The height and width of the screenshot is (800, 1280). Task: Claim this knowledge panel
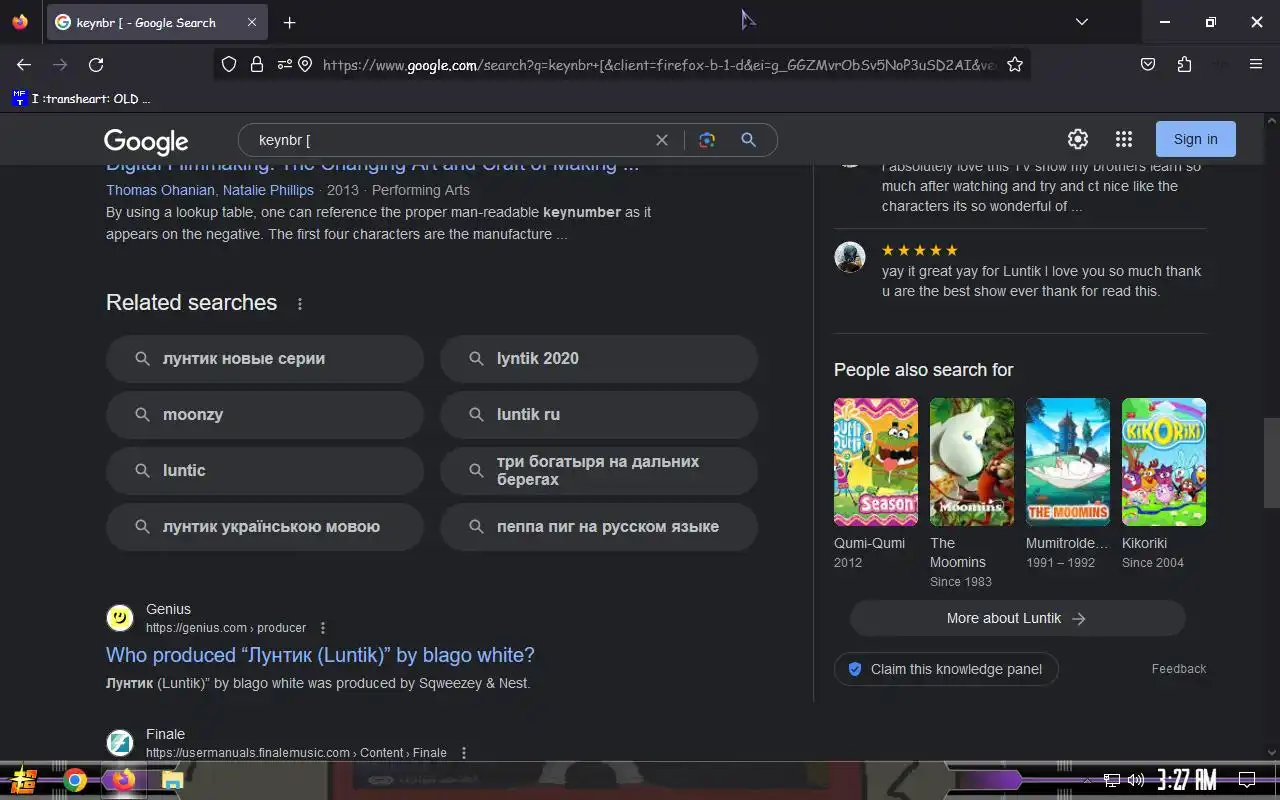click(946, 669)
